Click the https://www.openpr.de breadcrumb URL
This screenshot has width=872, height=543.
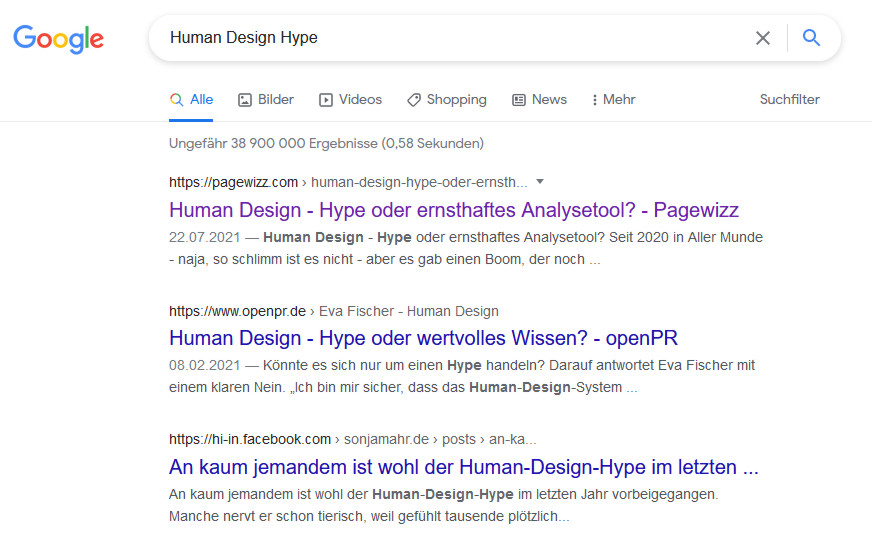point(237,311)
